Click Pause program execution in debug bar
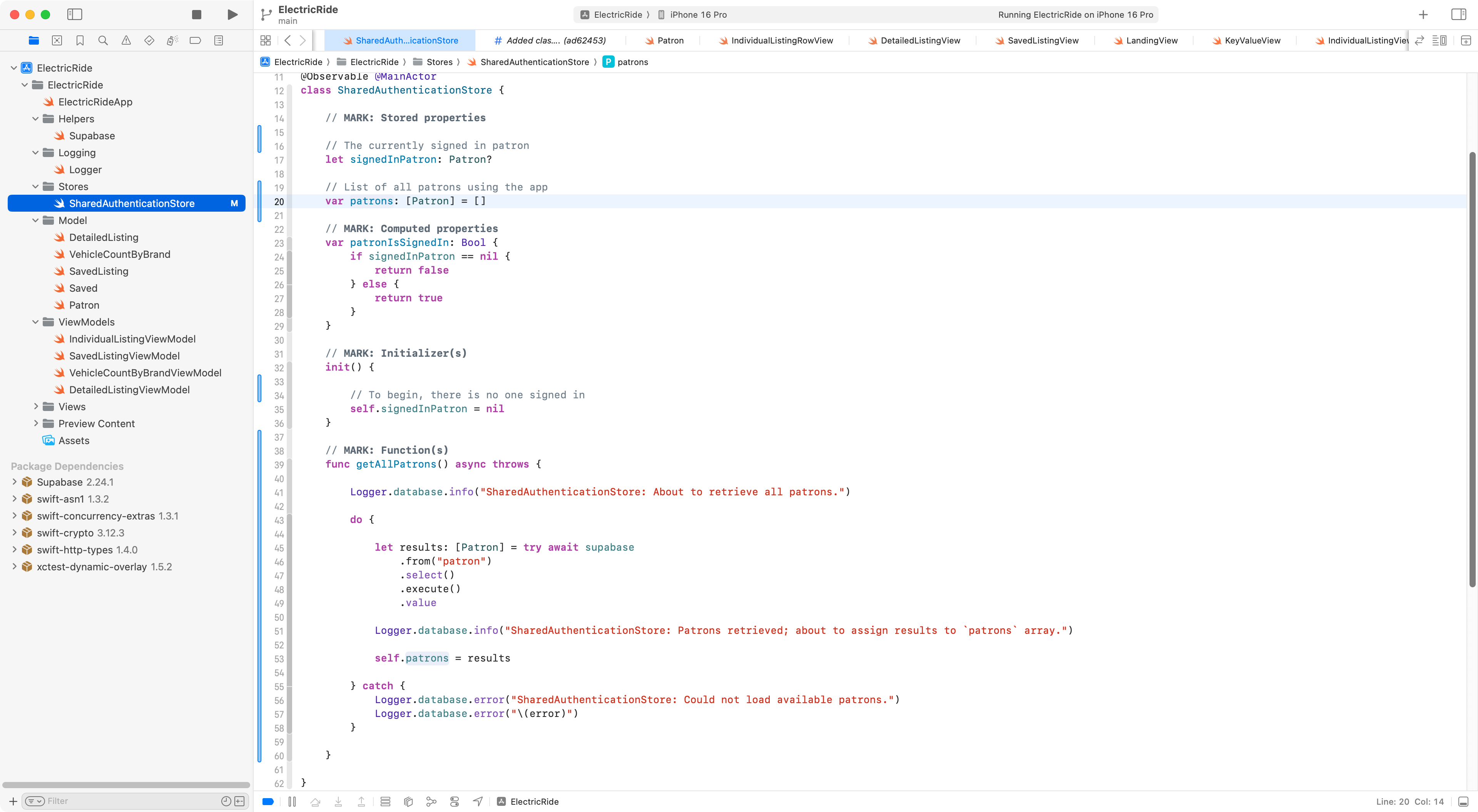1478x812 pixels. [292, 801]
